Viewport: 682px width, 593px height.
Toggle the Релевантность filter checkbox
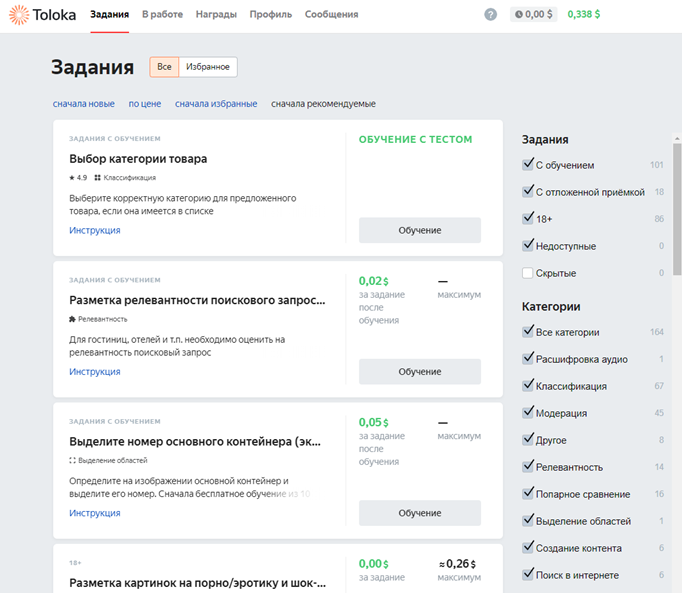(x=528, y=466)
